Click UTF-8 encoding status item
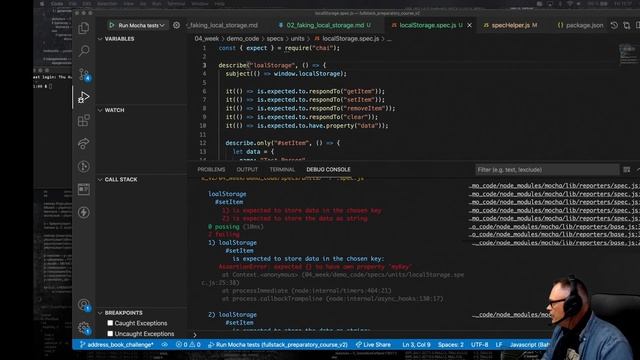The height and width of the screenshot is (360, 640). point(480,345)
